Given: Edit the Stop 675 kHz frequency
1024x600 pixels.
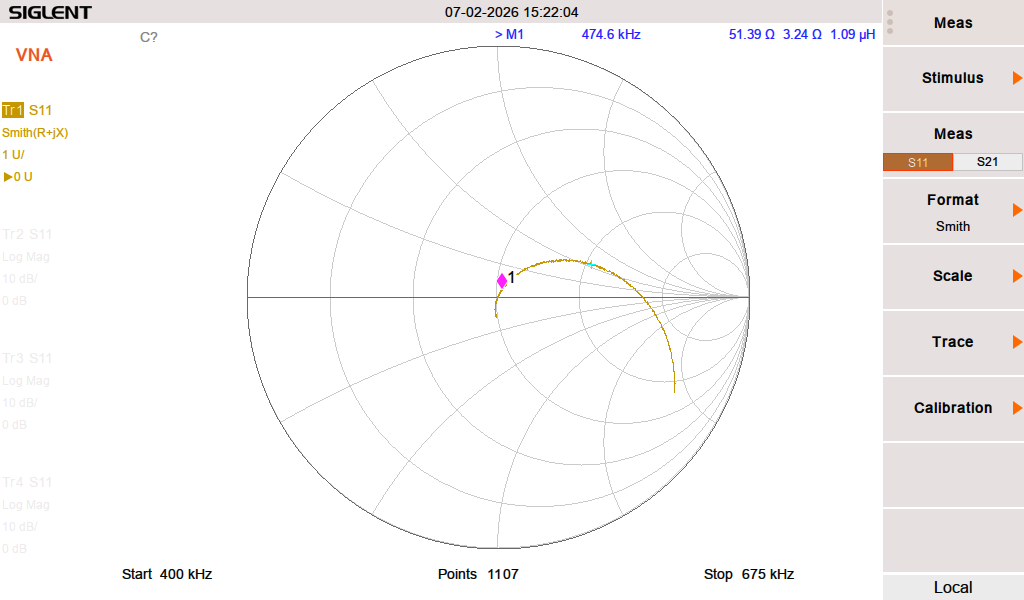Looking at the screenshot, I should (x=749, y=574).
